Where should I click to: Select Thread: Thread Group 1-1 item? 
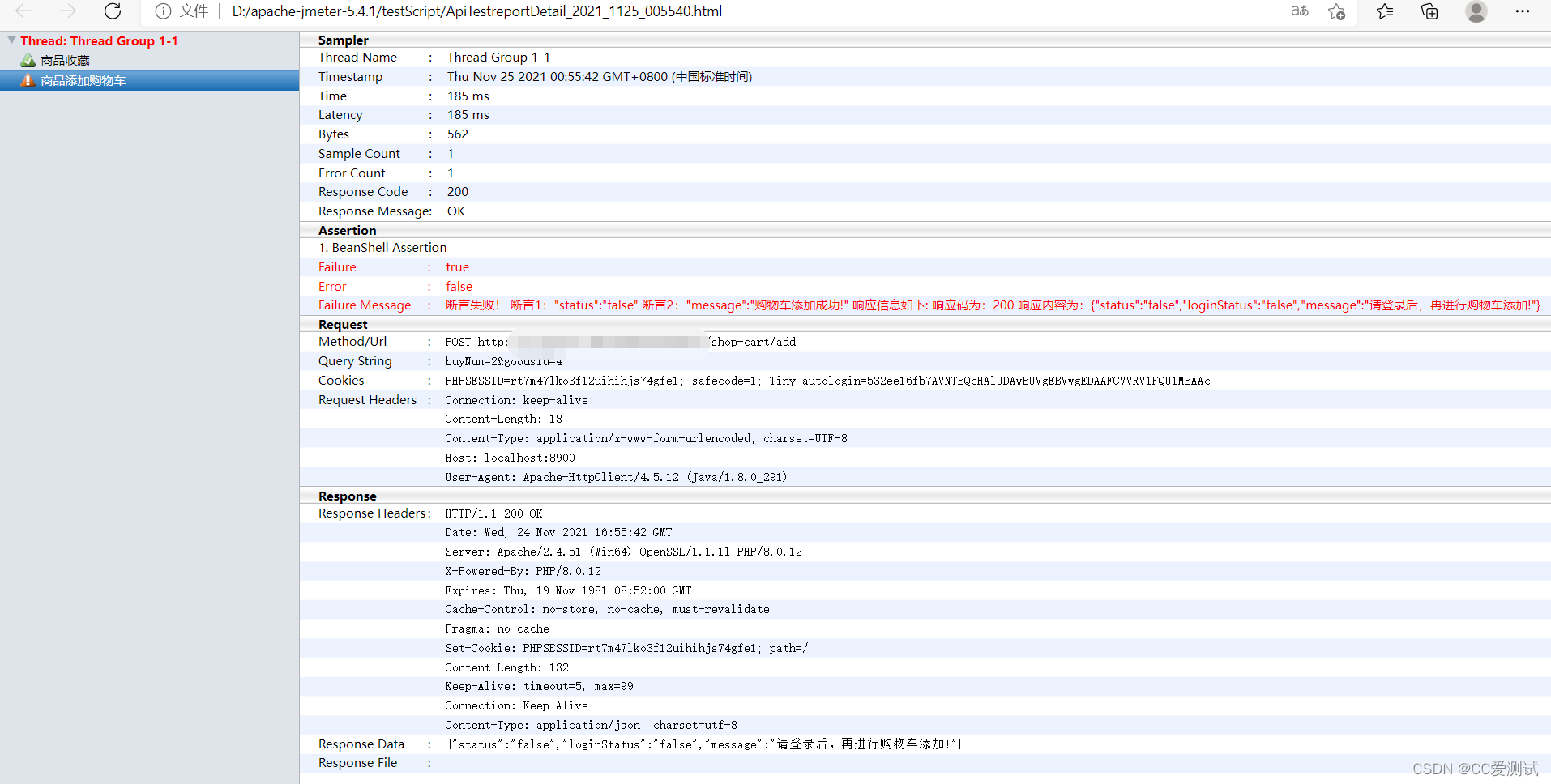pos(99,40)
